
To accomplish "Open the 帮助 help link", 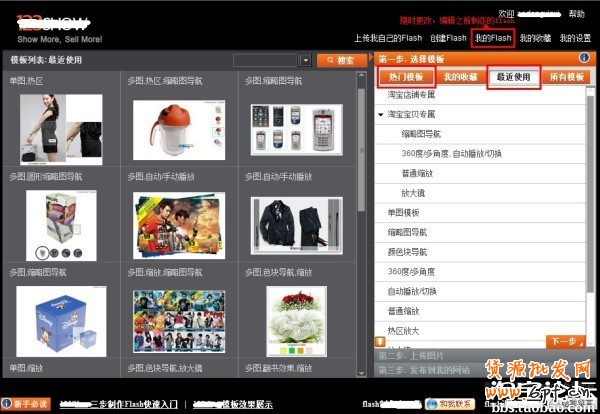I will coord(576,14).
